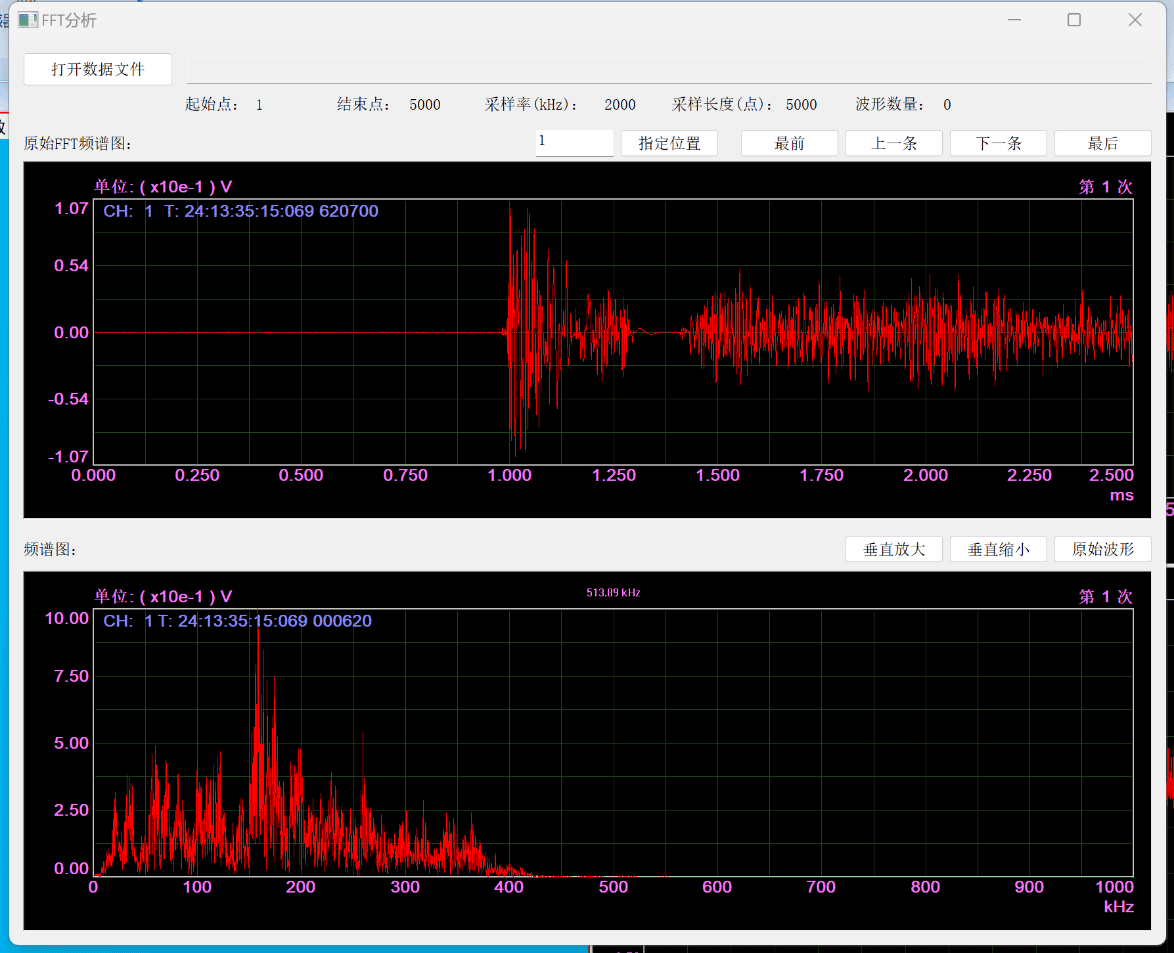
Task: Shrink spectrum vertically with 垂直缩小
Action: pos(998,549)
